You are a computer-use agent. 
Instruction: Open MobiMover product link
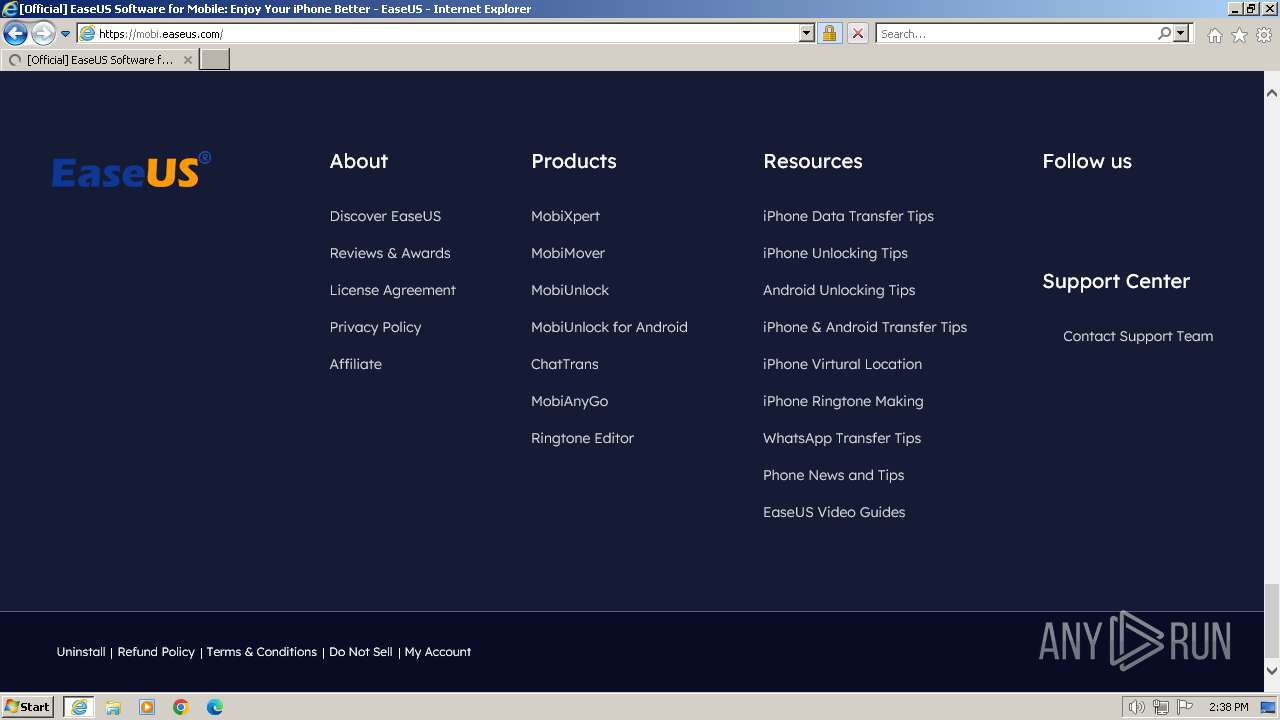pos(568,253)
